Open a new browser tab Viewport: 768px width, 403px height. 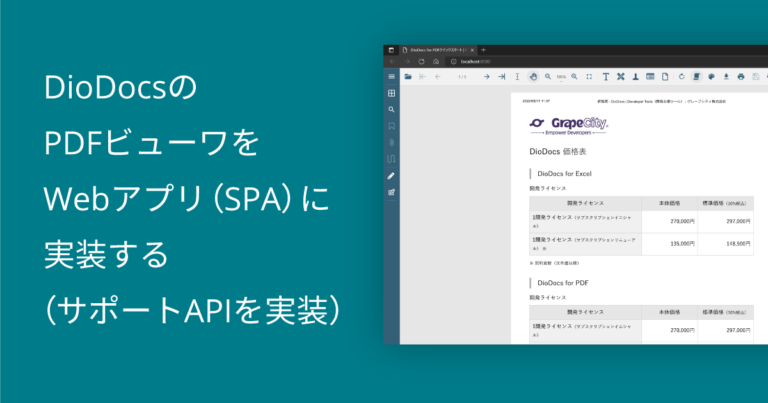point(483,50)
